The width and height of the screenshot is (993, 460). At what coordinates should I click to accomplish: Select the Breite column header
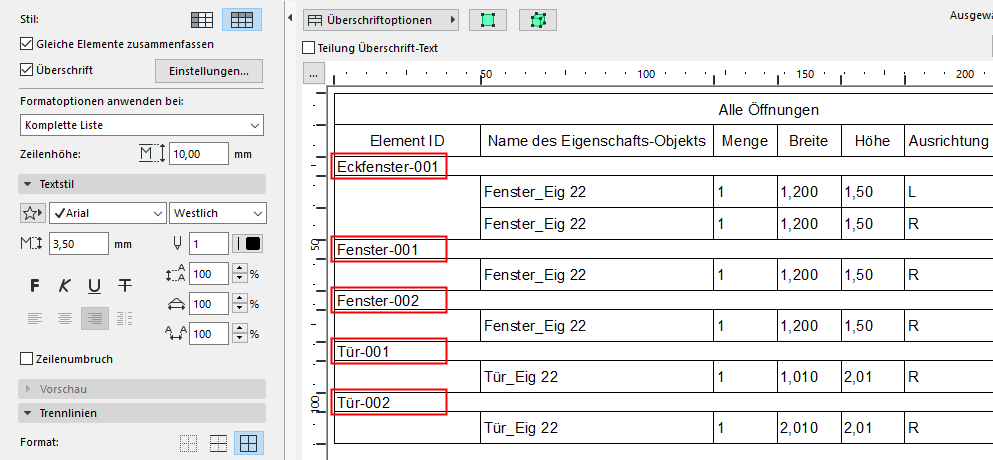[809, 141]
